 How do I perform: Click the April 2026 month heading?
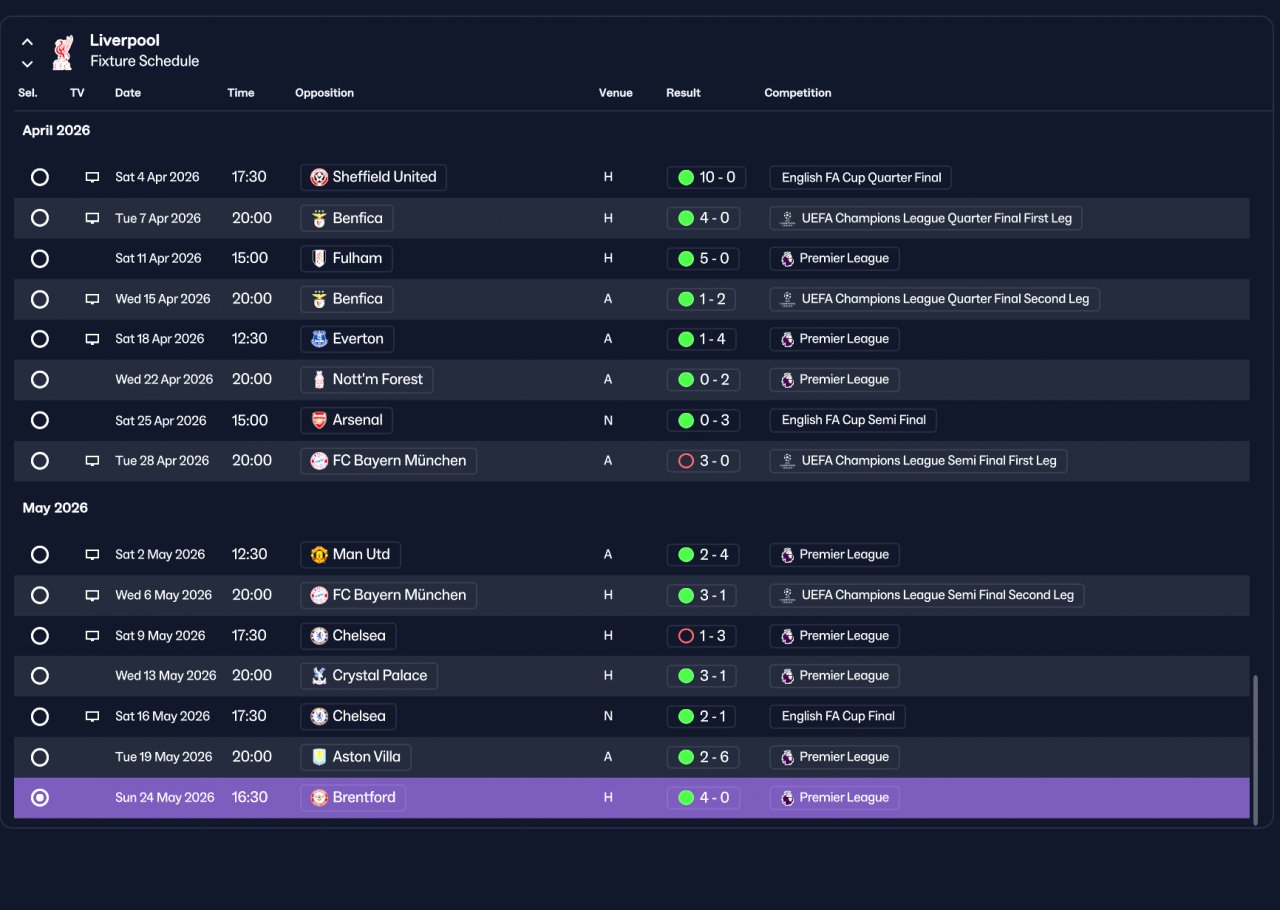pyautogui.click(x=56, y=131)
